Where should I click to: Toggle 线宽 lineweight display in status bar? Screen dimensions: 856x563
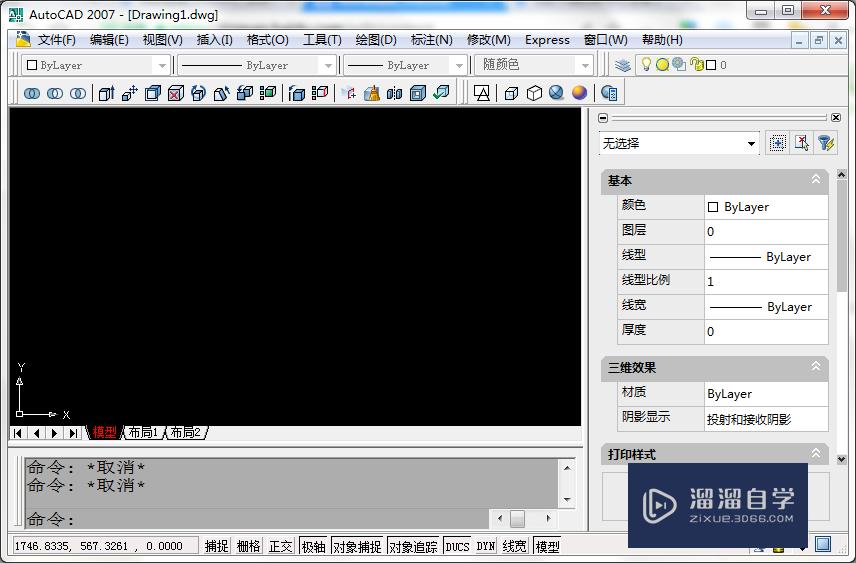[514, 546]
